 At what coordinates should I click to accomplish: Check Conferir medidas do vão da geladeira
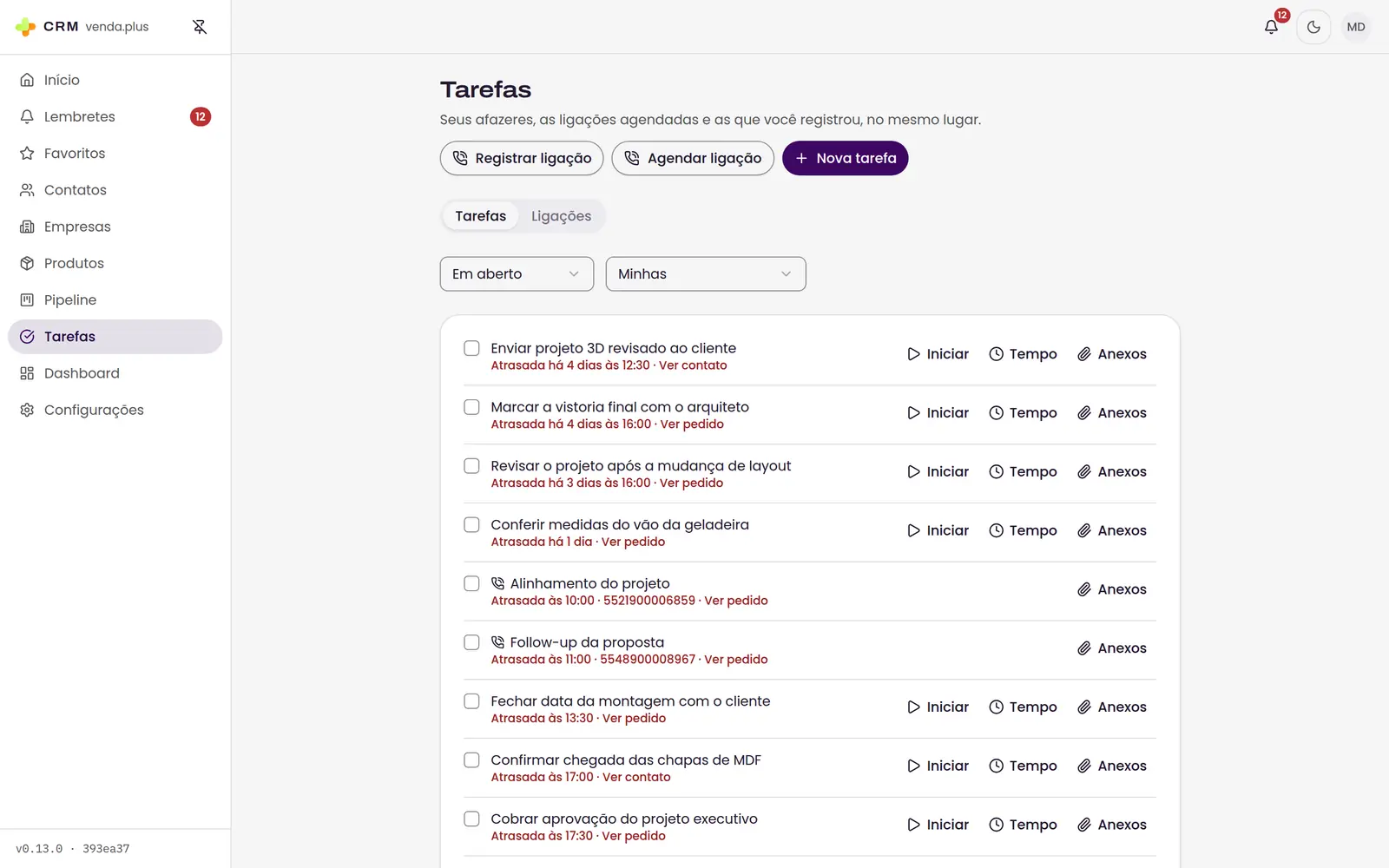[x=471, y=525]
